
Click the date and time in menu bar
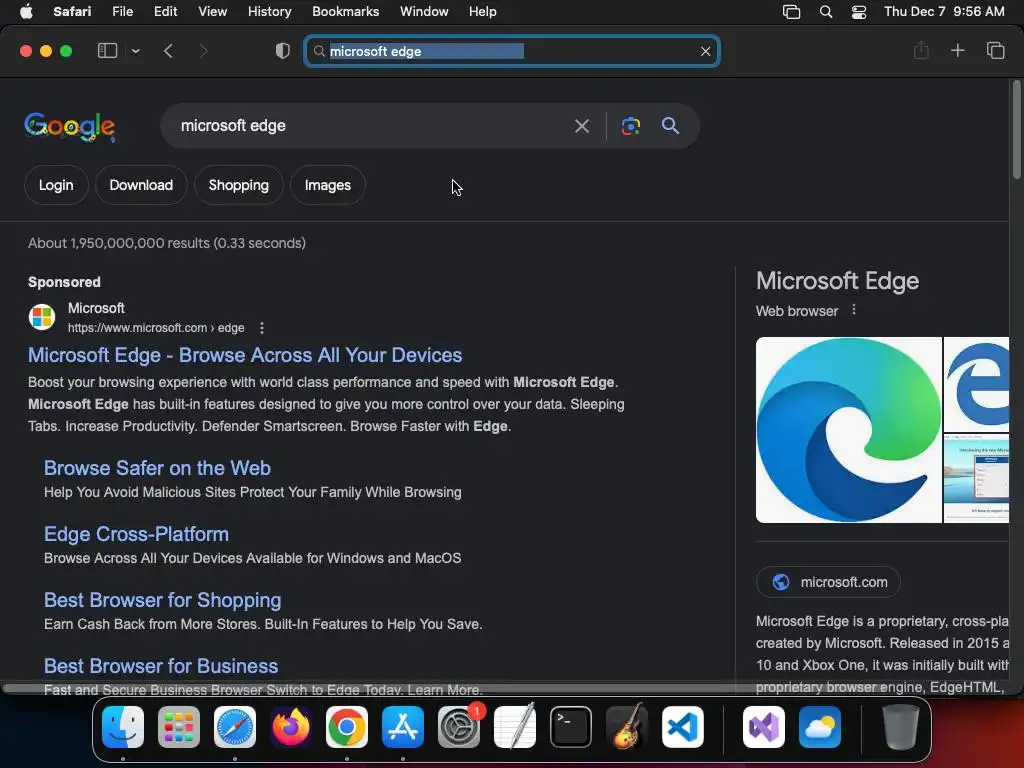pyautogui.click(x=944, y=12)
